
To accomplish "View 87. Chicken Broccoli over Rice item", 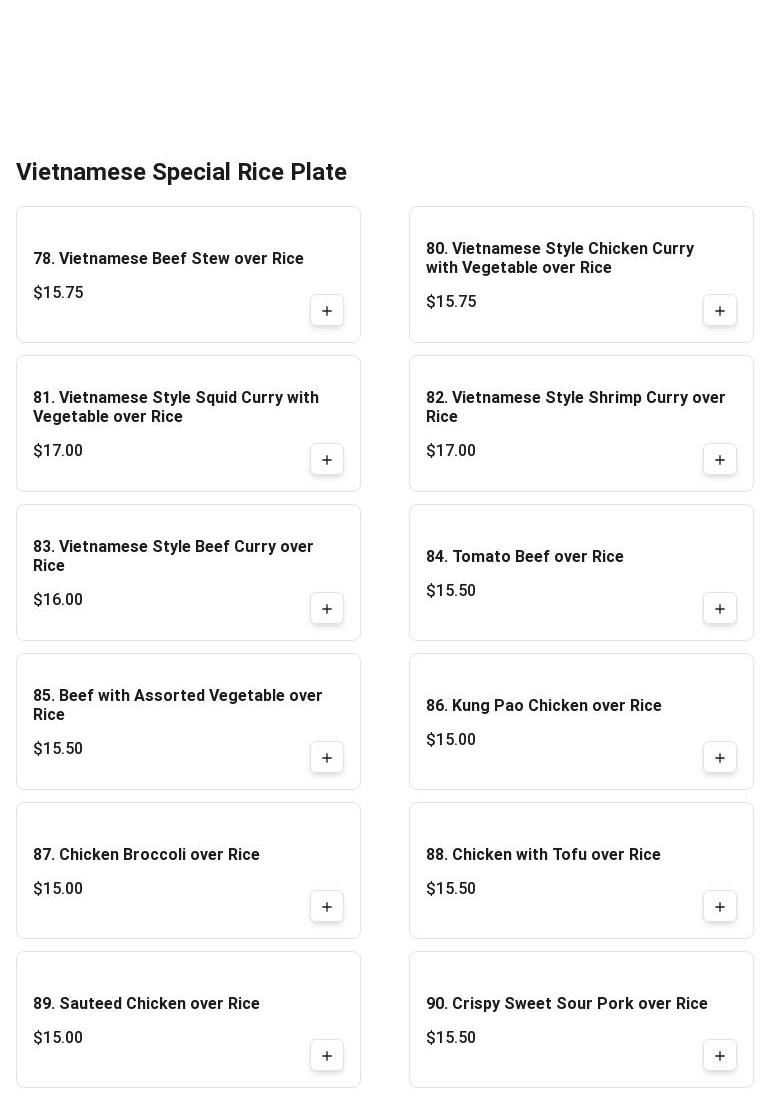I will [146, 855].
